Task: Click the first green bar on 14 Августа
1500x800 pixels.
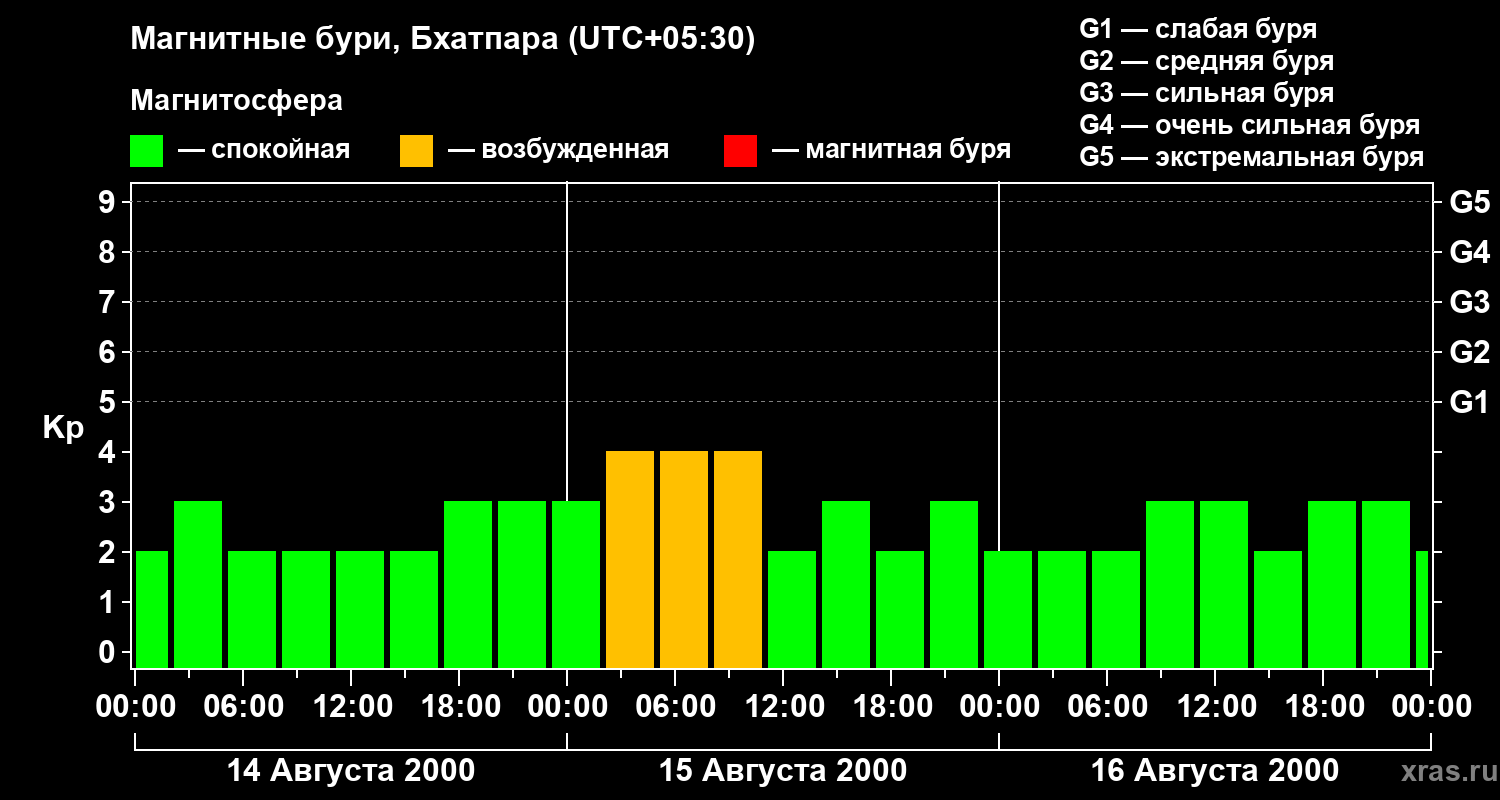Action: click(x=151, y=610)
